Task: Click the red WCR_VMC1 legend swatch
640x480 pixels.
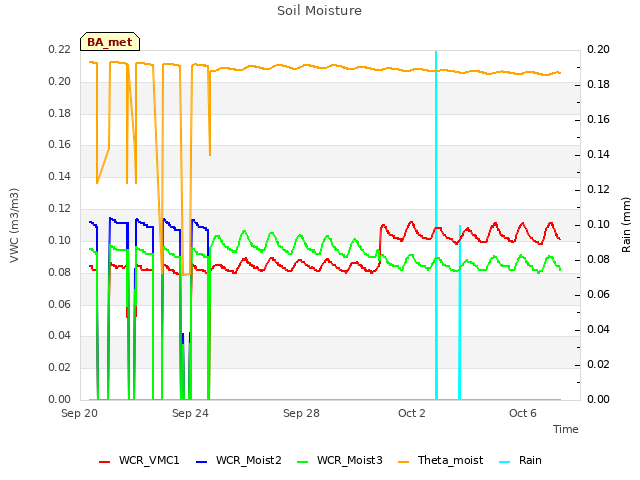Action: tap(104, 462)
